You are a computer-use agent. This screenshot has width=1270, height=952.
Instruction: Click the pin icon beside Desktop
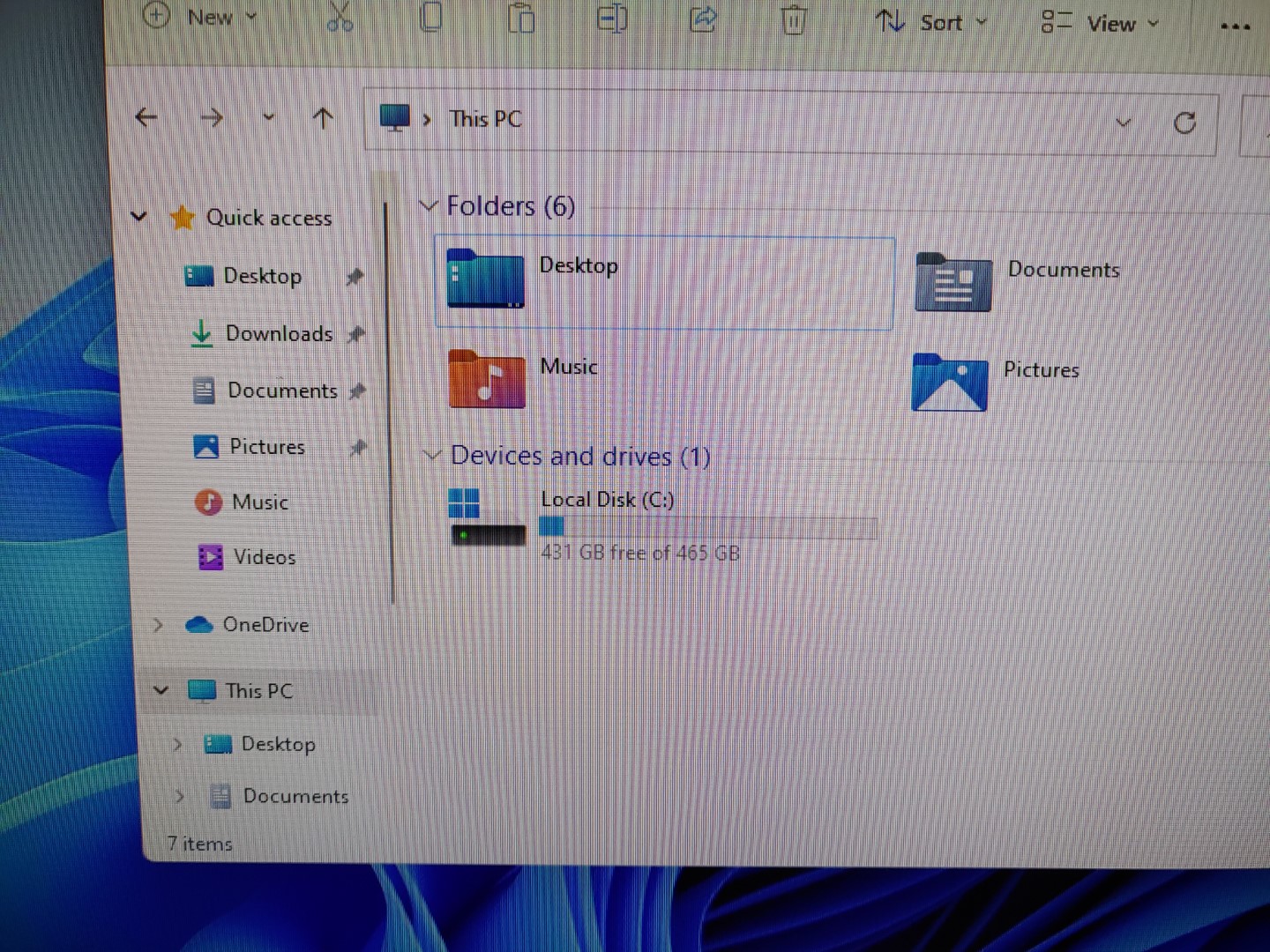(x=355, y=277)
